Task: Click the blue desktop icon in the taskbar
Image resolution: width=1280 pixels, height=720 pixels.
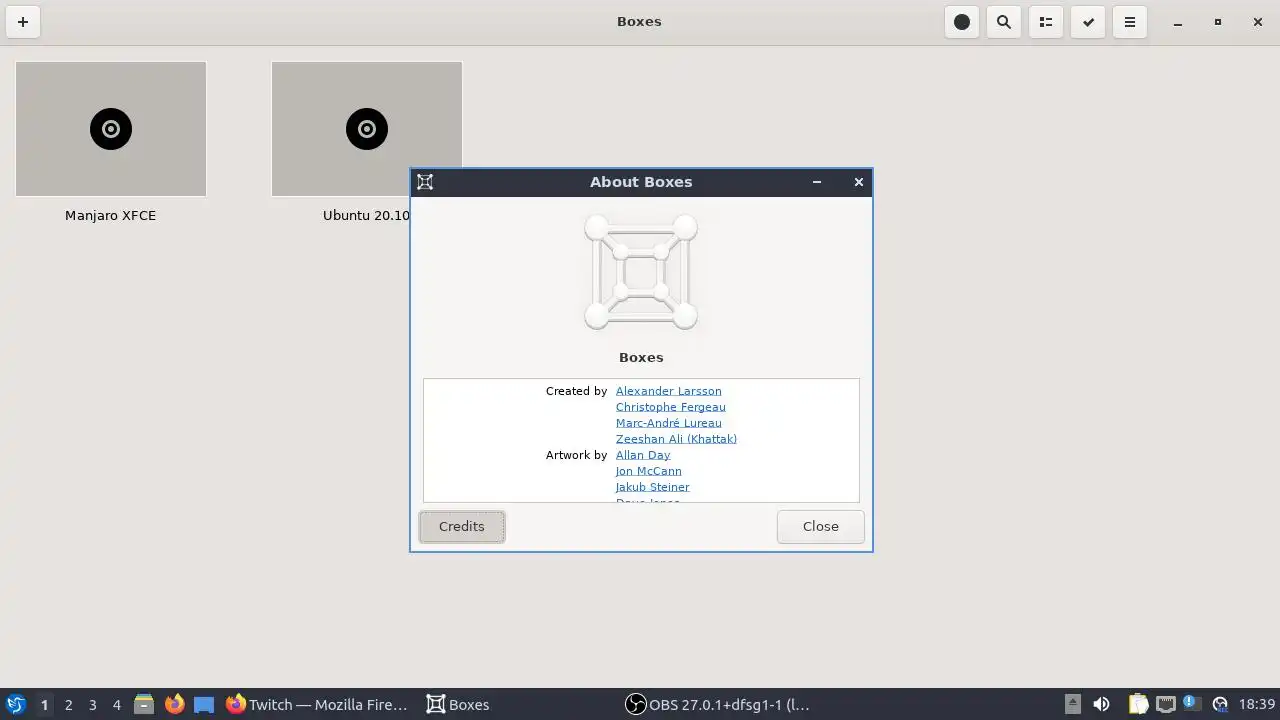Action: (x=204, y=705)
